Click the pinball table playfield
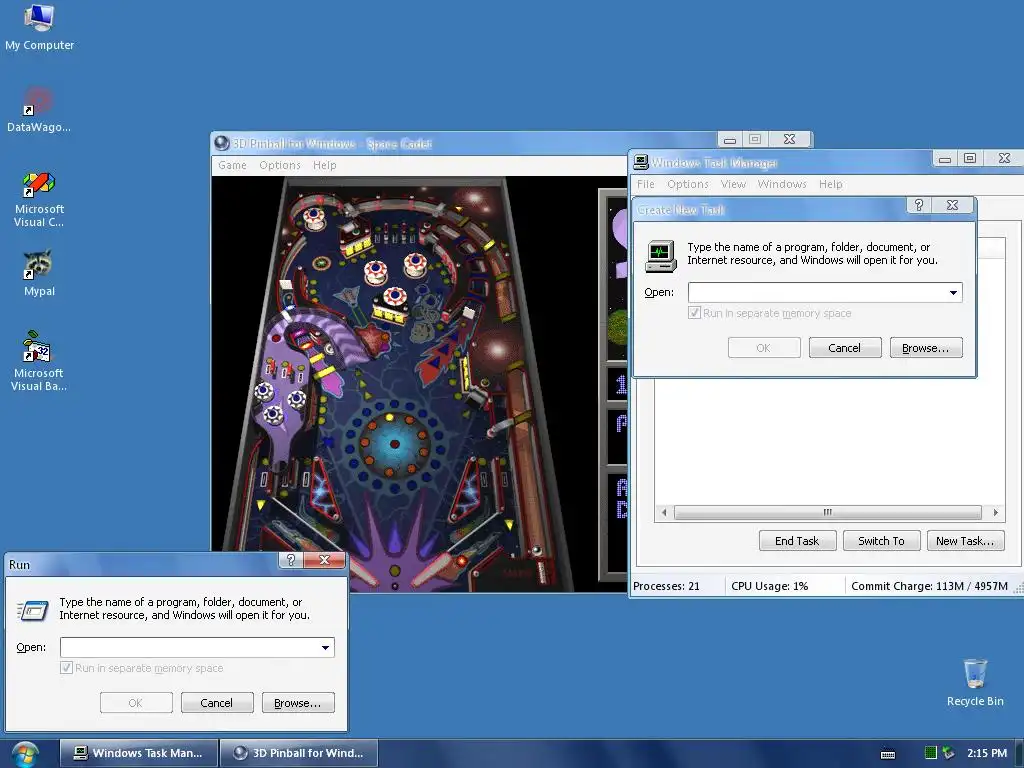Screen dimensions: 1024x768 [x=392, y=382]
